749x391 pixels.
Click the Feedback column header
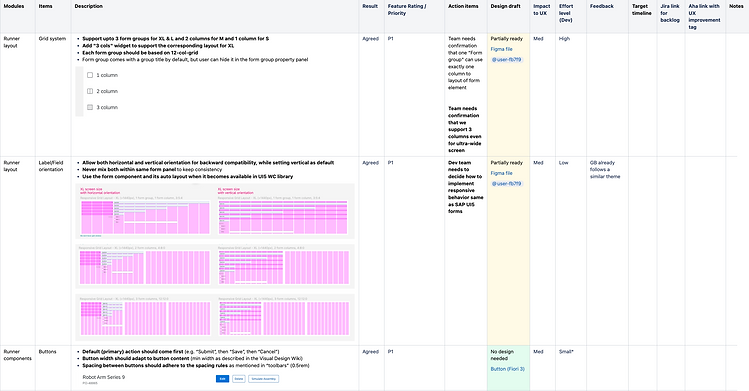(x=601, y=6)
